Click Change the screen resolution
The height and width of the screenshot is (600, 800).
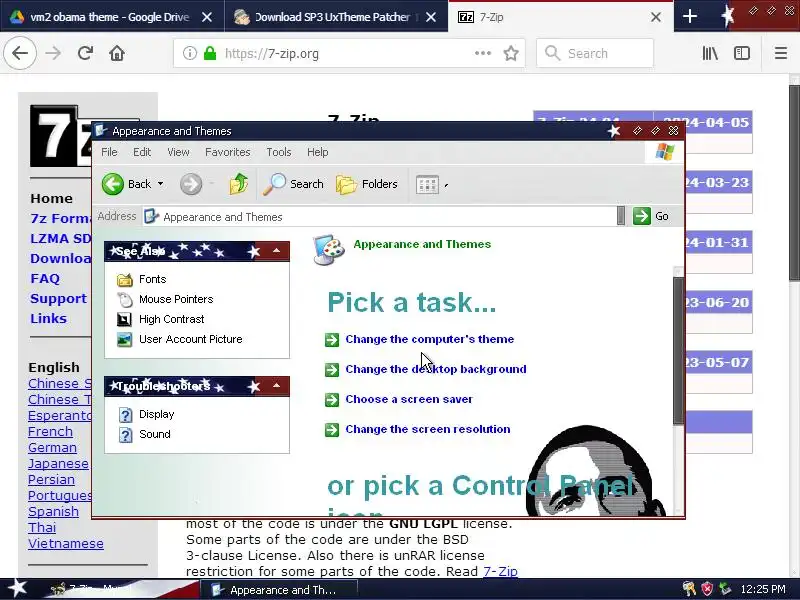pos(428,429)
